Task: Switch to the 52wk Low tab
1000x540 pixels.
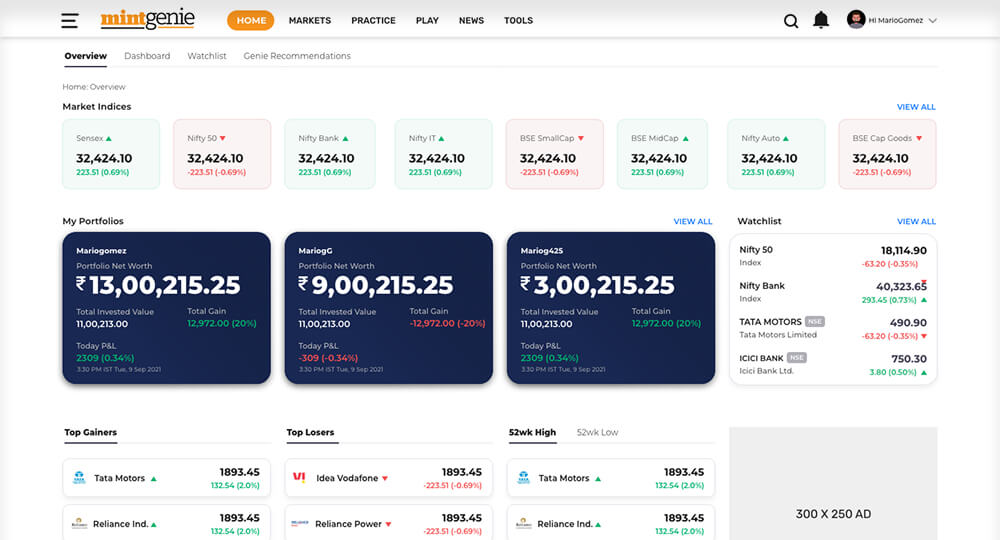Action: 597,432
